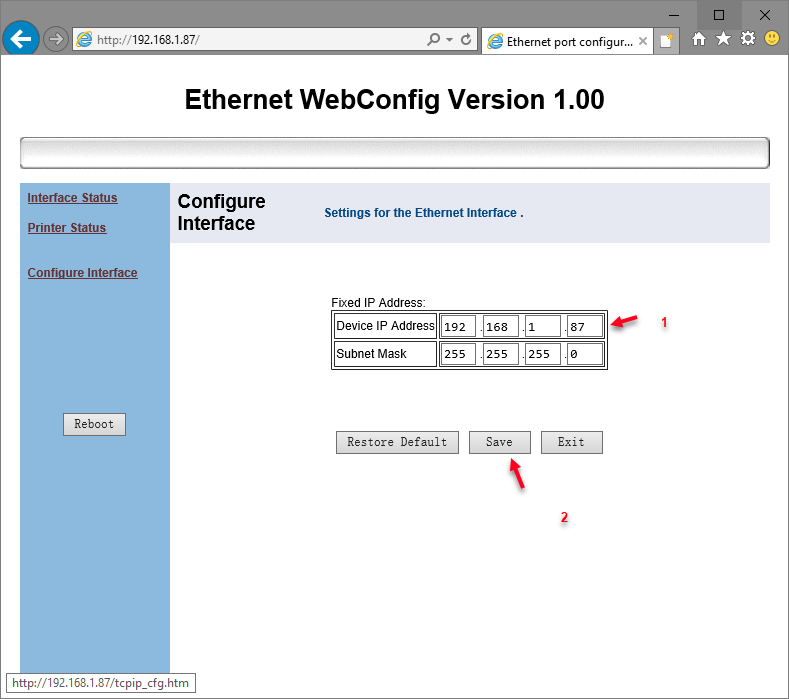The height and width of the screenshot is (699, 789).
Task: Click the first Subnet Mask octet field
Action: point(458,355)
